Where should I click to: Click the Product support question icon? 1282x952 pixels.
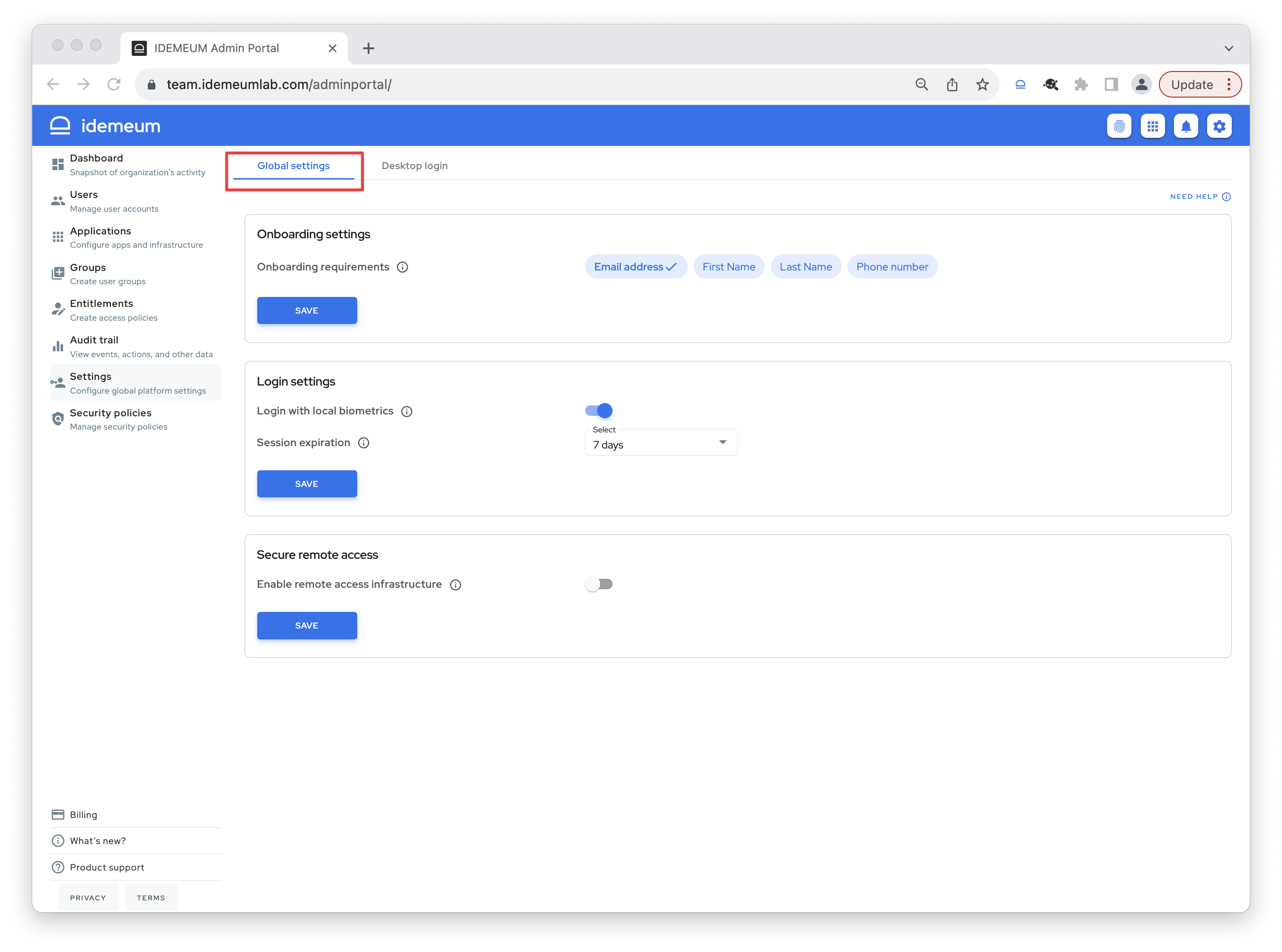58,867
